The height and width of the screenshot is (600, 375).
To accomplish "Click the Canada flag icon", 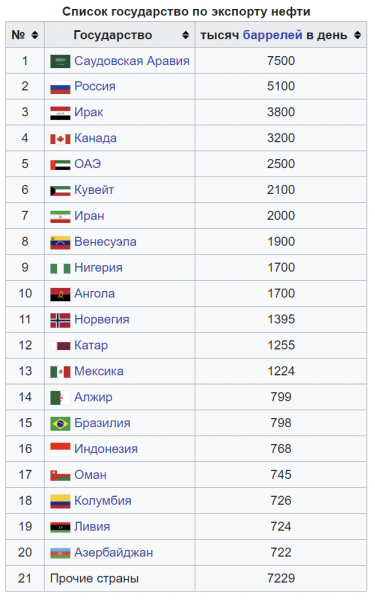I will click(x=60, y=139).
